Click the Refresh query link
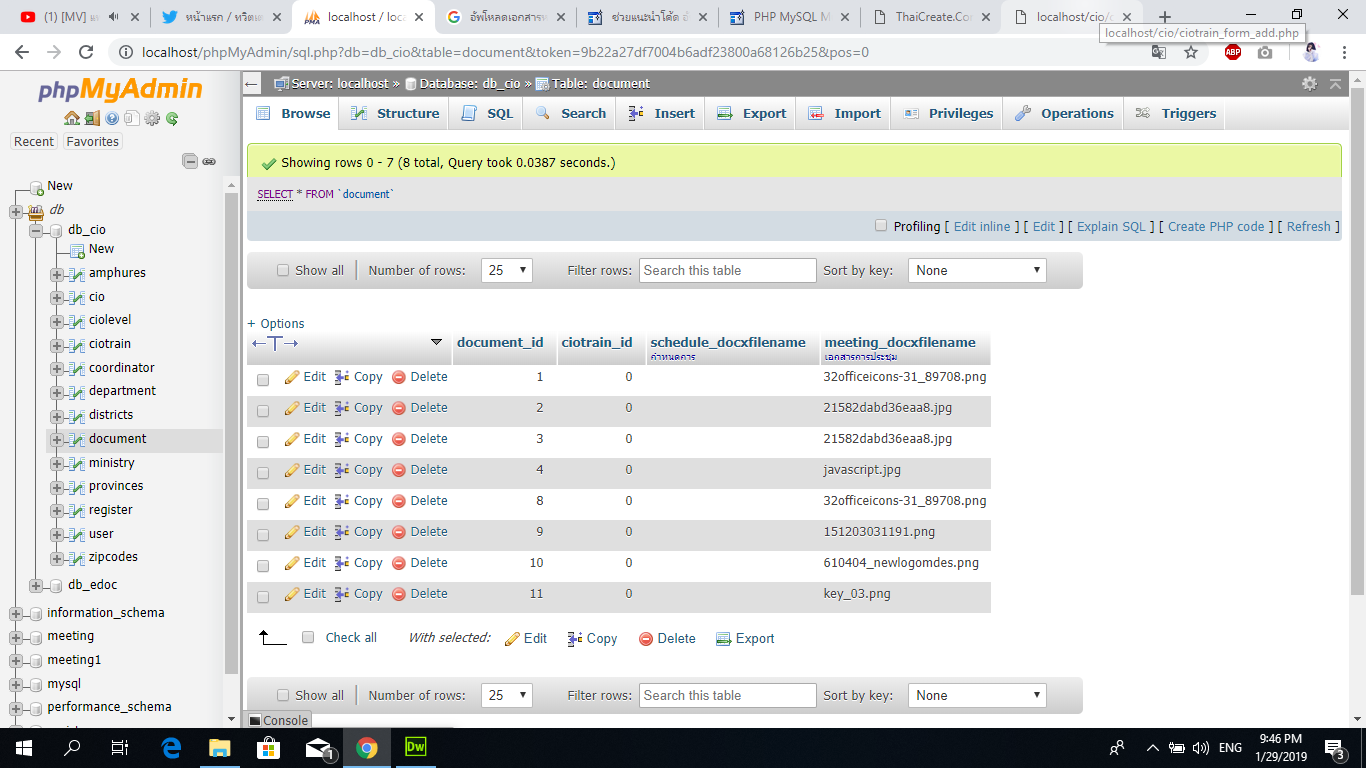The width and height of the screenshot is (1366, 768). 1308,227
